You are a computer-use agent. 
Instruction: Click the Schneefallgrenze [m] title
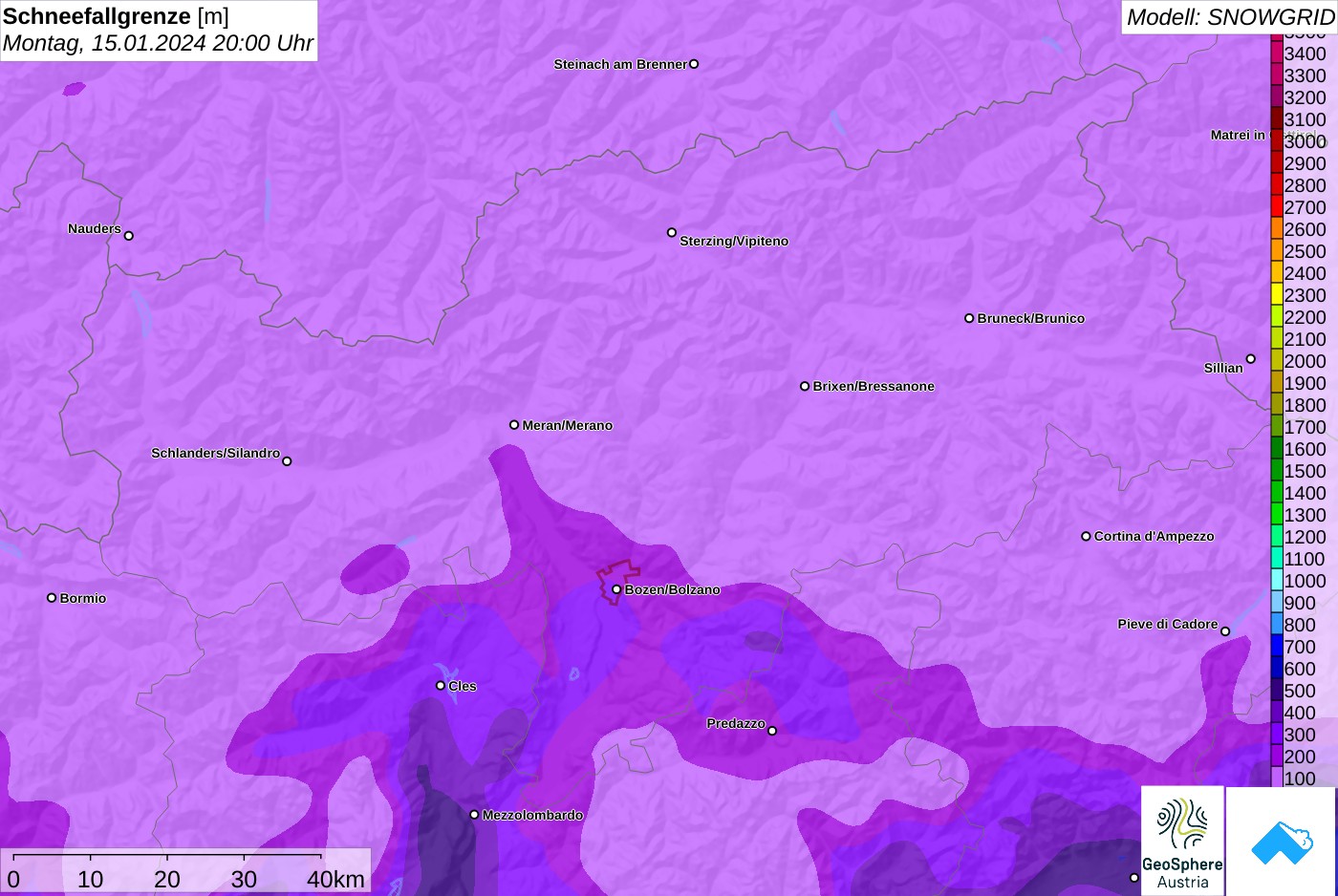116,16
